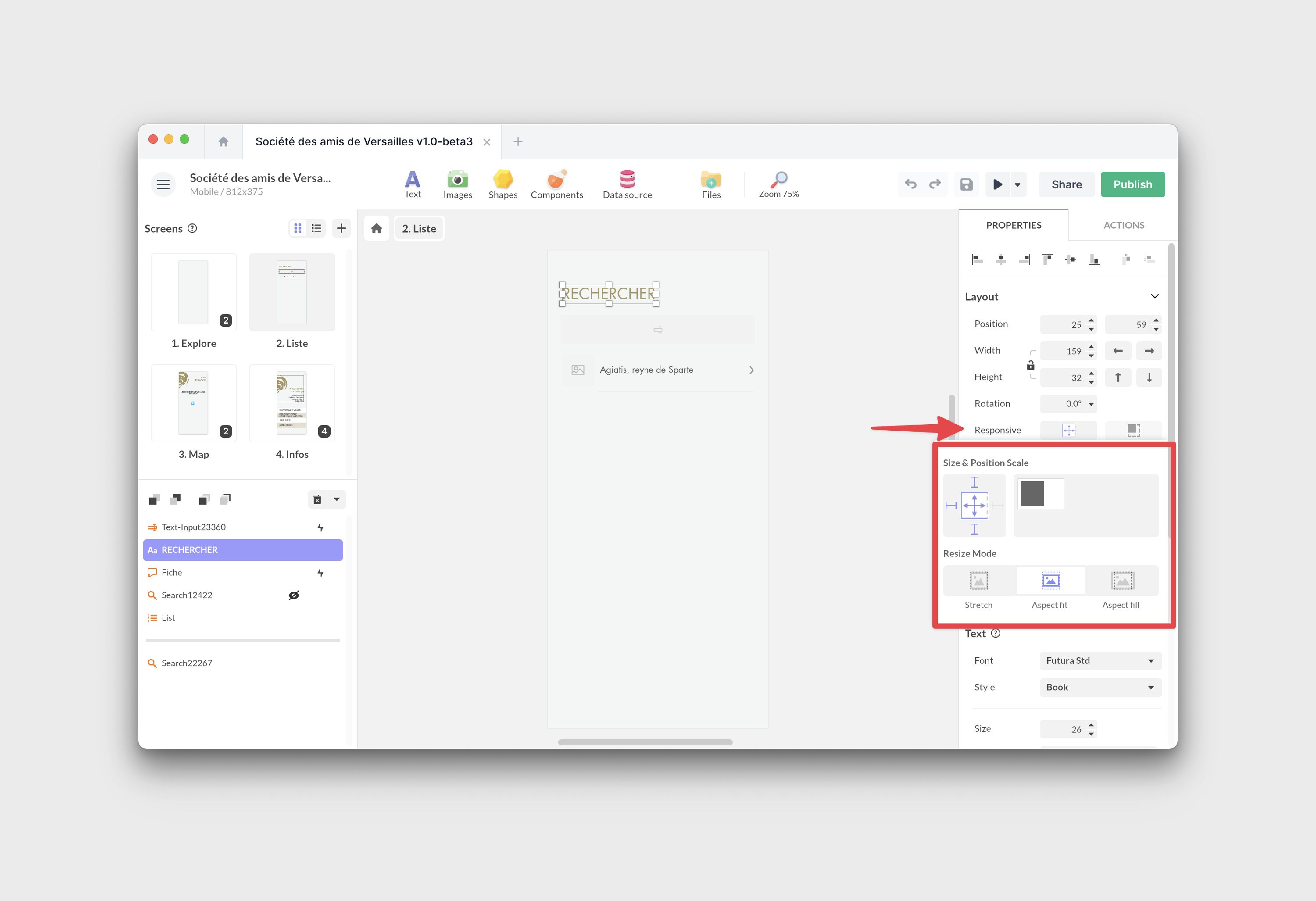Click the Publish button
The height and width of the screenshot is (901, 1316).
pyautogui.click(x=1132, y=185)
